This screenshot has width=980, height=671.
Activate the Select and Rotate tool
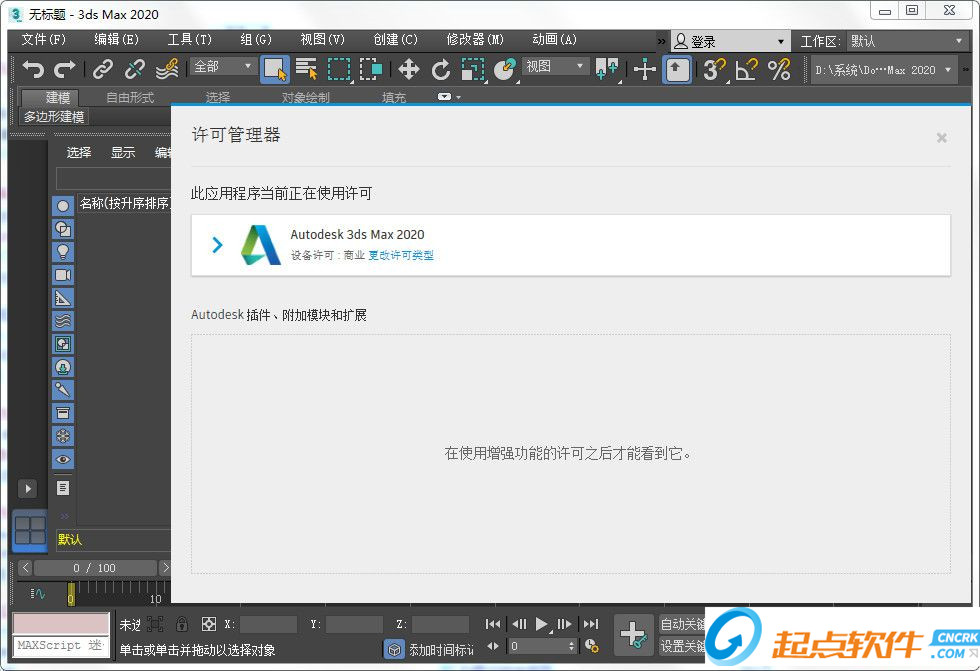[441, 69]
